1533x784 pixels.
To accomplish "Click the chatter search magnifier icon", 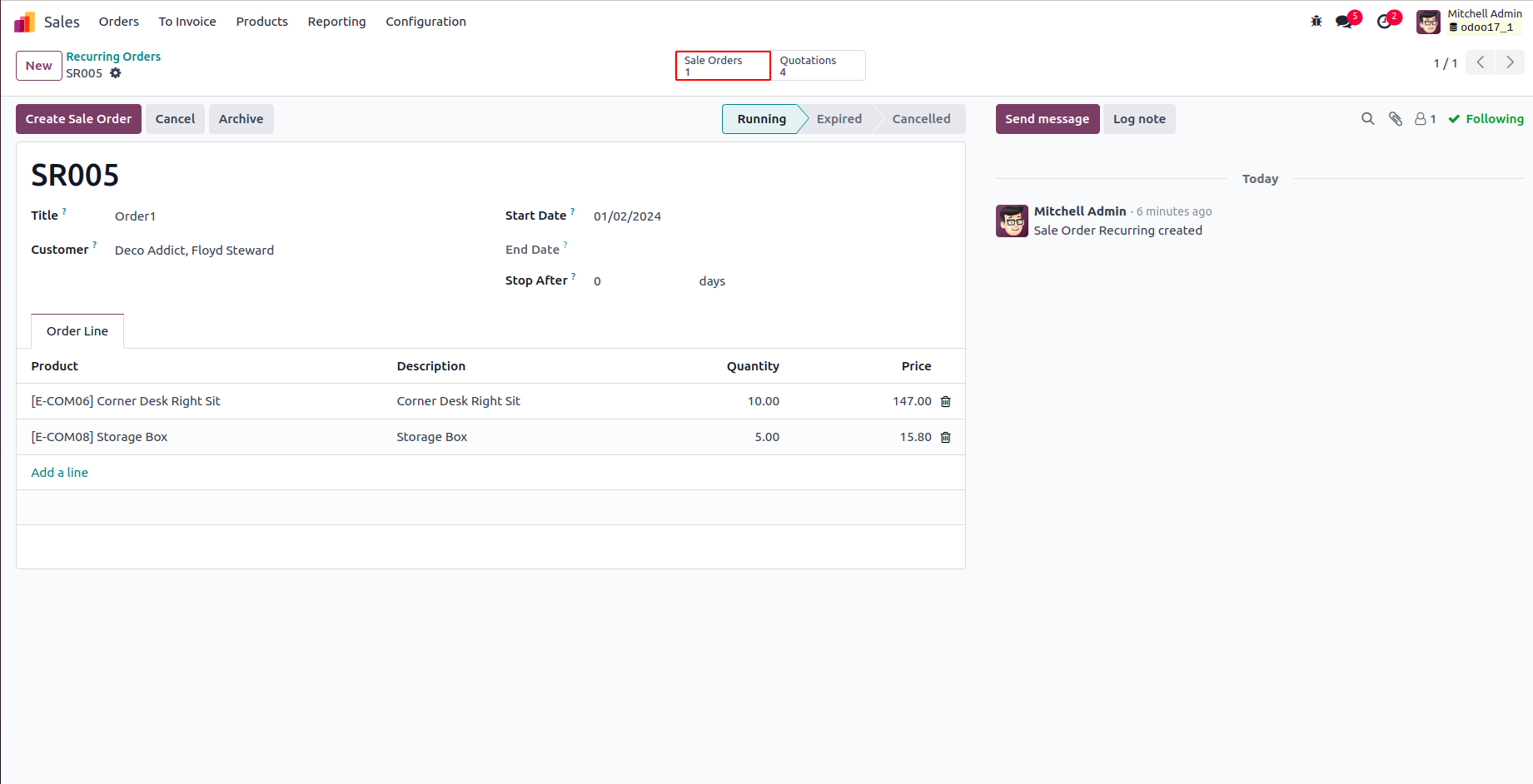I will click(1367, 119).
